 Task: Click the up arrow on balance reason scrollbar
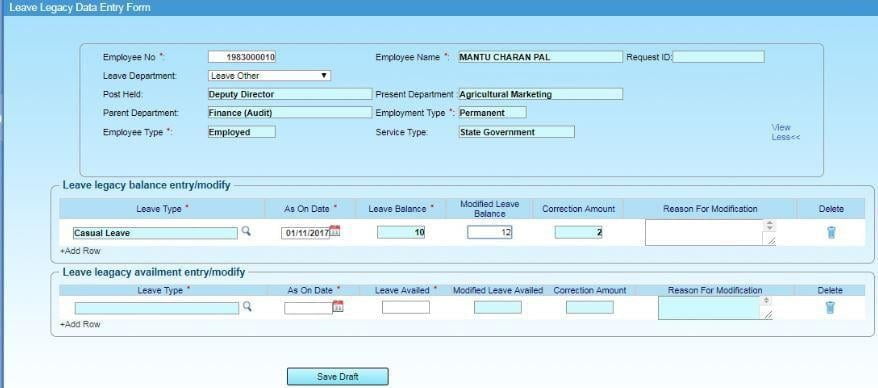click(770, 223)
